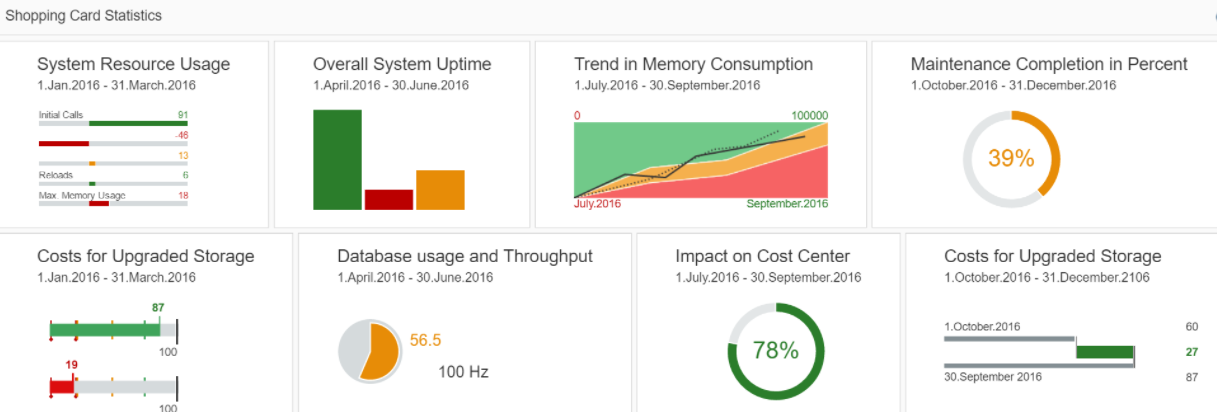Click the Shopping Card Statistics header
The width and height of the screenshot is (1217, 412).
tap(83, 16)
